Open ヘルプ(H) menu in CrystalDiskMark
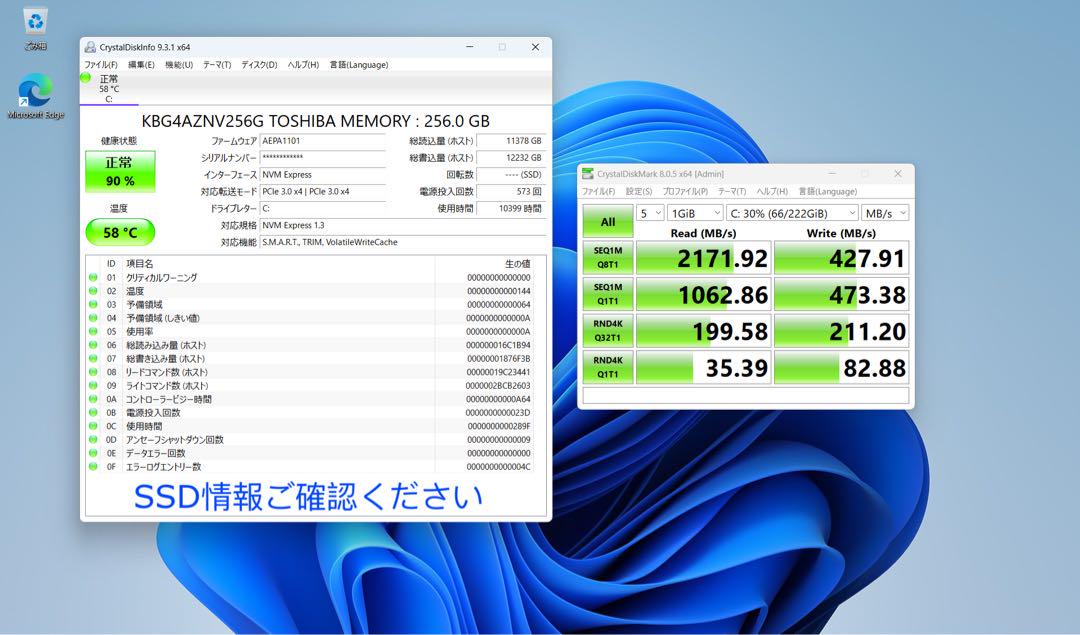This screenshot has height=635, width=1080. pos(772,191)
